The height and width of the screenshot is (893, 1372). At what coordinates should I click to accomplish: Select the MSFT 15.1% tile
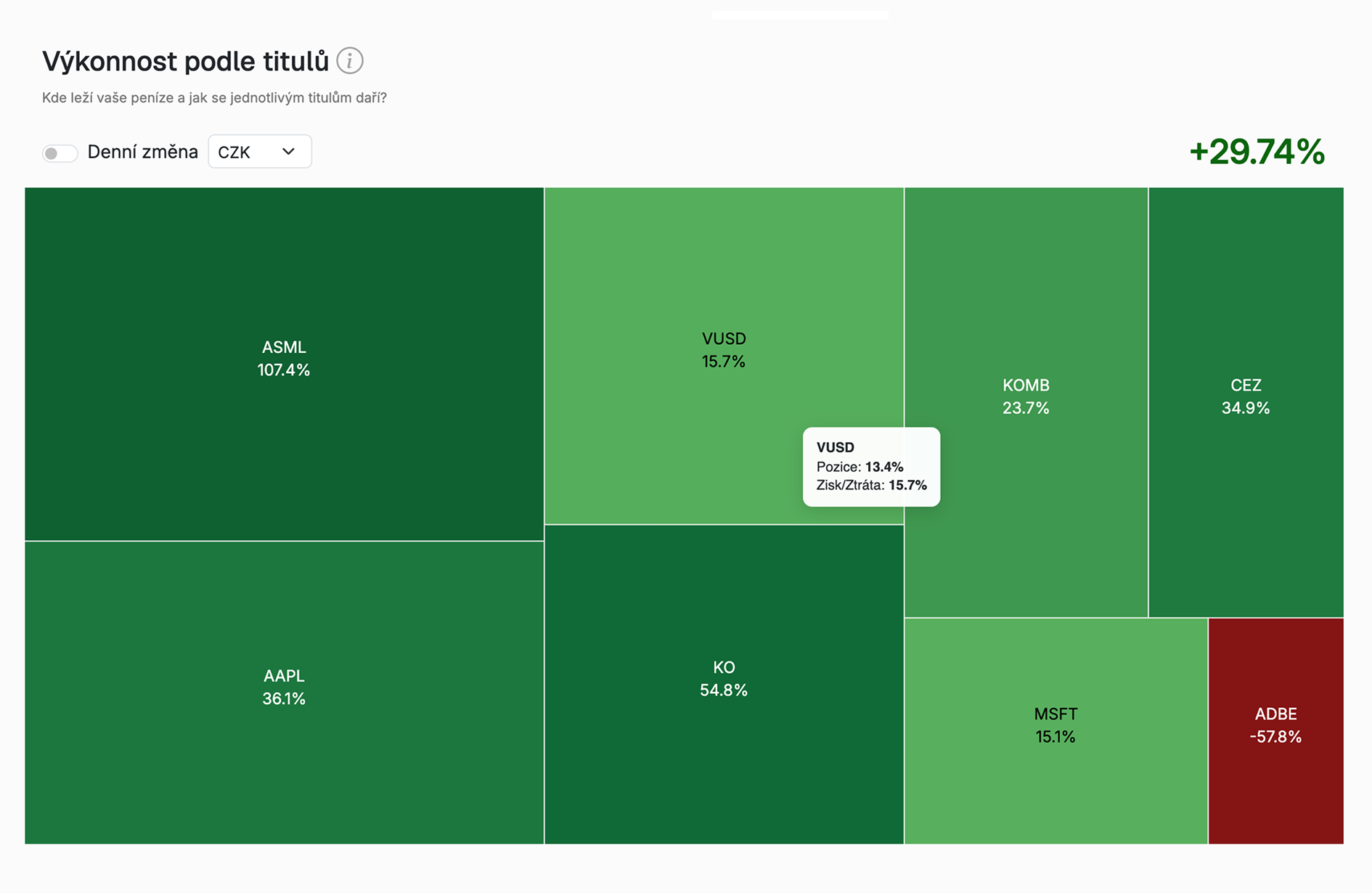(x=1055, y=730)
